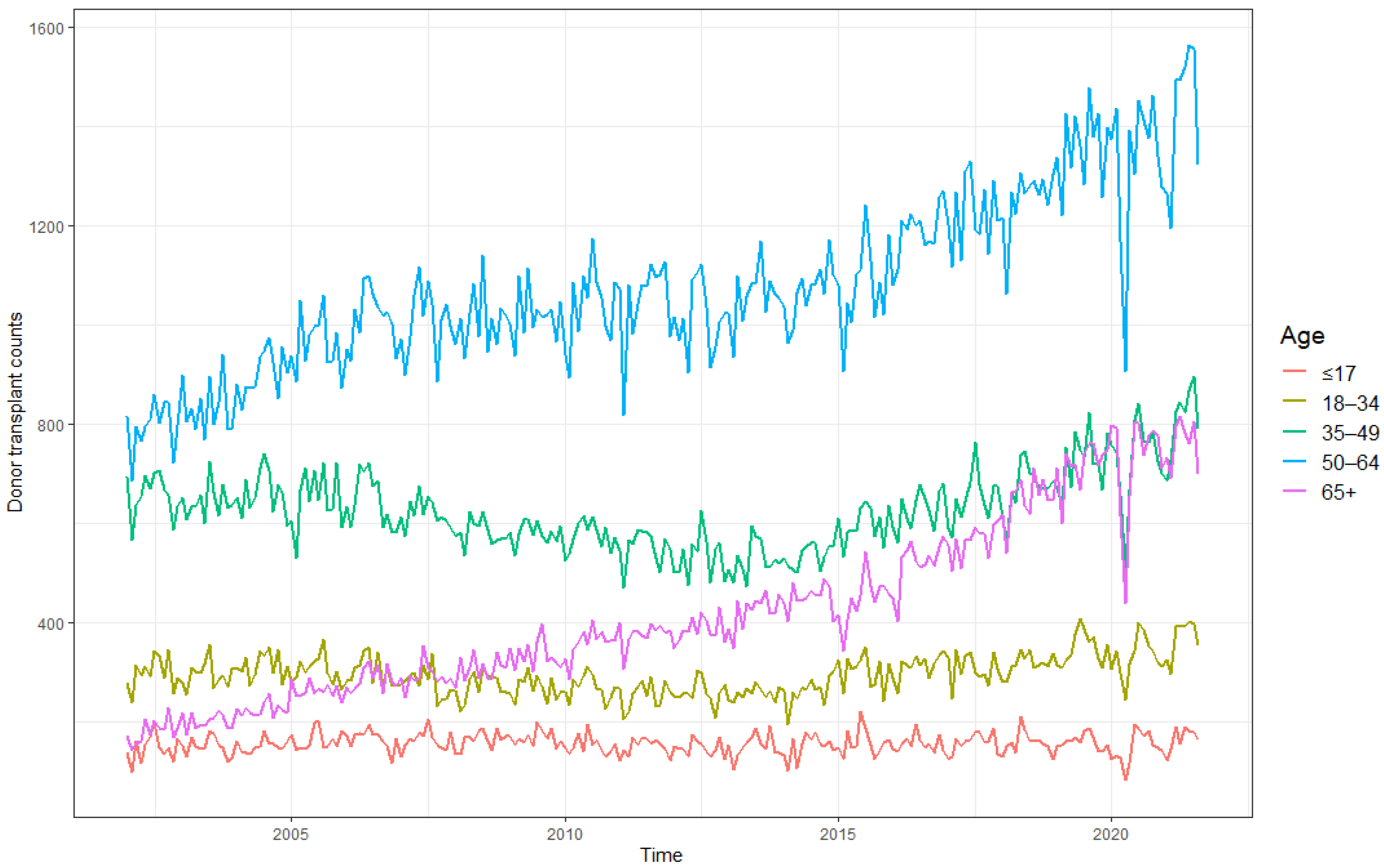
Task: Select the '50–64' legend label text
Action: (x=1350, y=463)
